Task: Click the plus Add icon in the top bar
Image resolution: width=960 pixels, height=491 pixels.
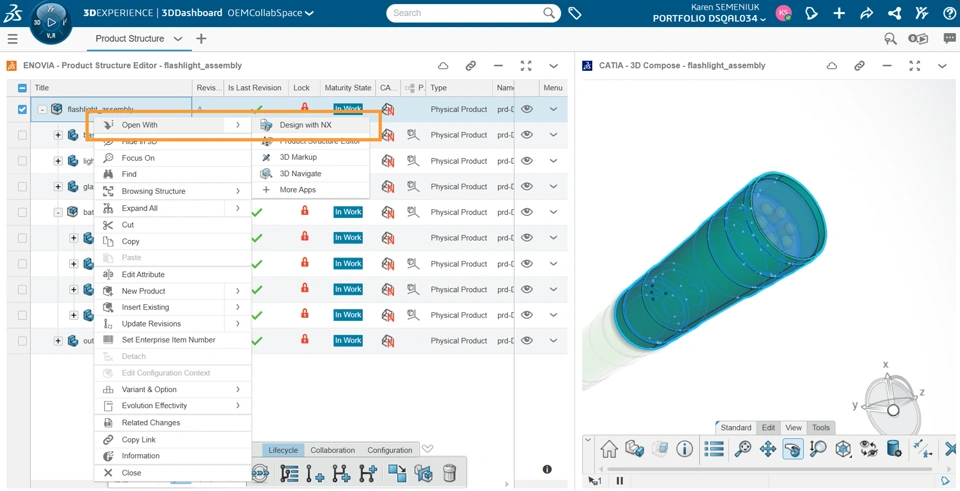Action: coord(839,13)
